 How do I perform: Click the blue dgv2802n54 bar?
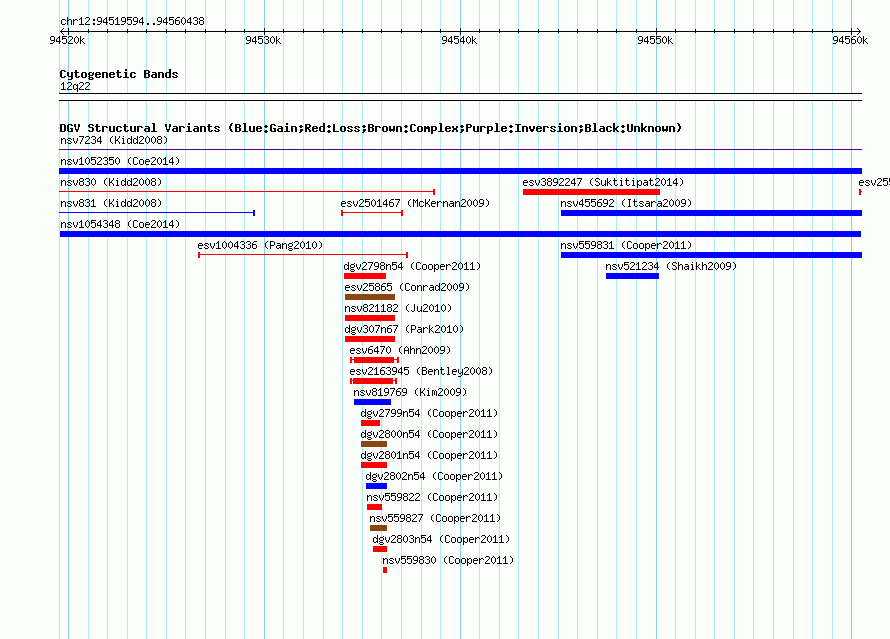pyautogui.click(x=376, y=486)
